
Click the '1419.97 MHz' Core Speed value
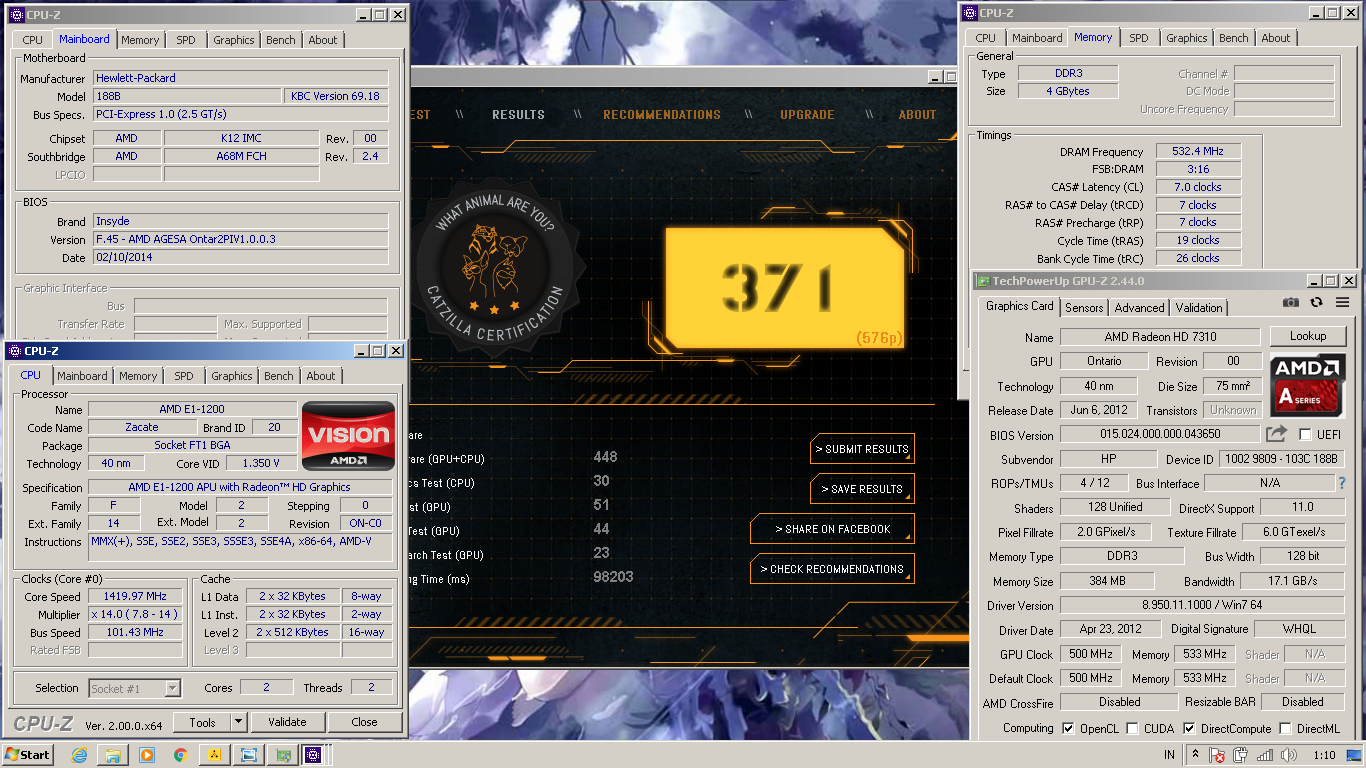135,596
